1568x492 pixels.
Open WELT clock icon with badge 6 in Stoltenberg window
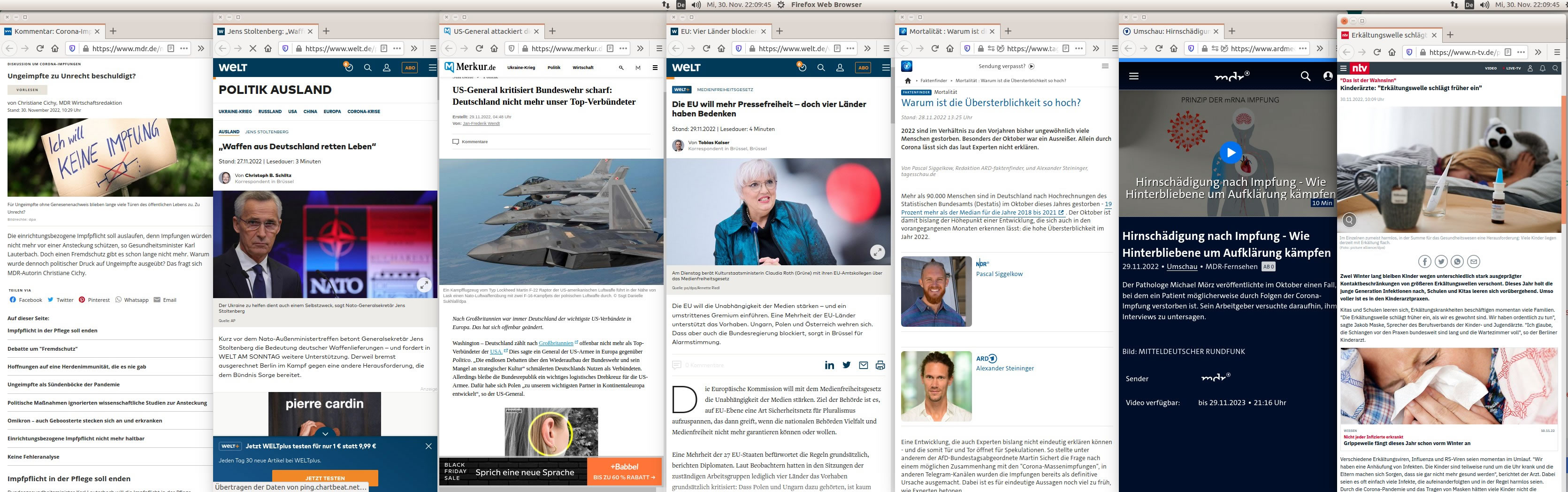pos(348,67)
